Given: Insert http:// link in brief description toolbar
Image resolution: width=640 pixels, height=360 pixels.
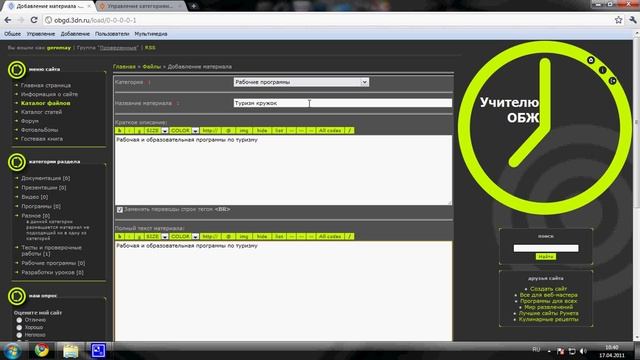Looking at the screenshot, I should click(210, 131).
